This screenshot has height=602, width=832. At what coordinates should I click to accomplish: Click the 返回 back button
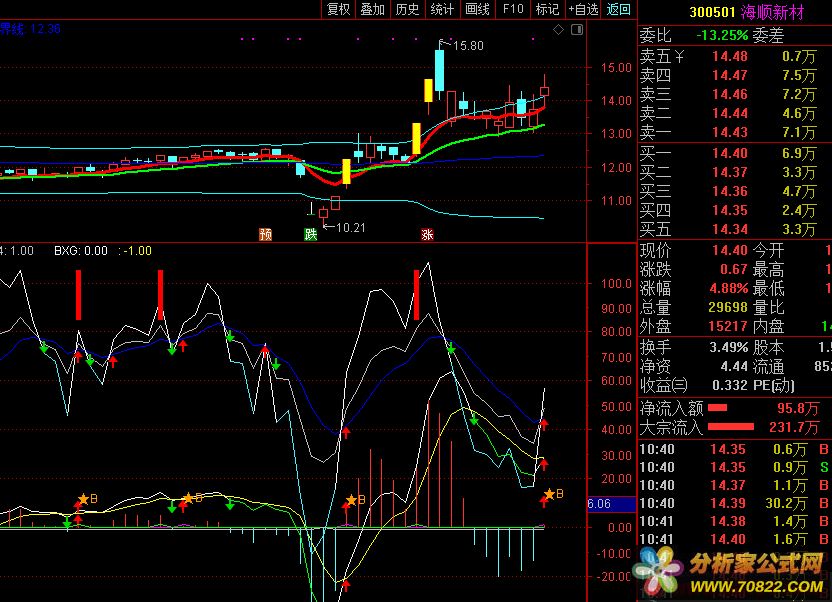click(619, 9)
